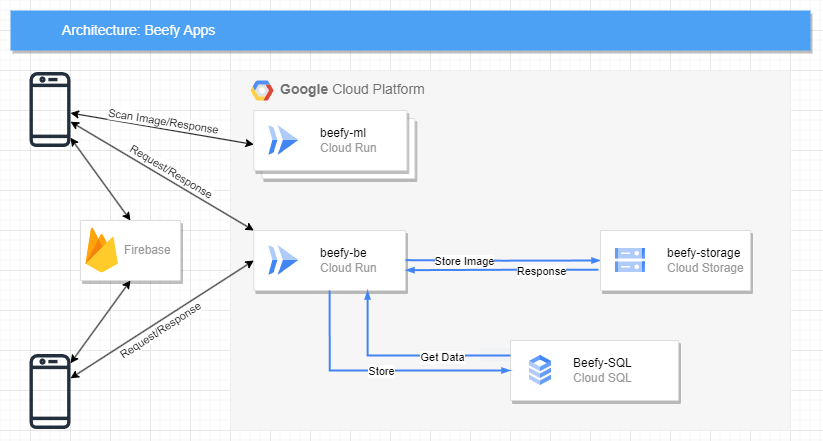Screen dimensions: 823x441
Task: Select the Firebase flame icon
Action: (x=102, y=250)
